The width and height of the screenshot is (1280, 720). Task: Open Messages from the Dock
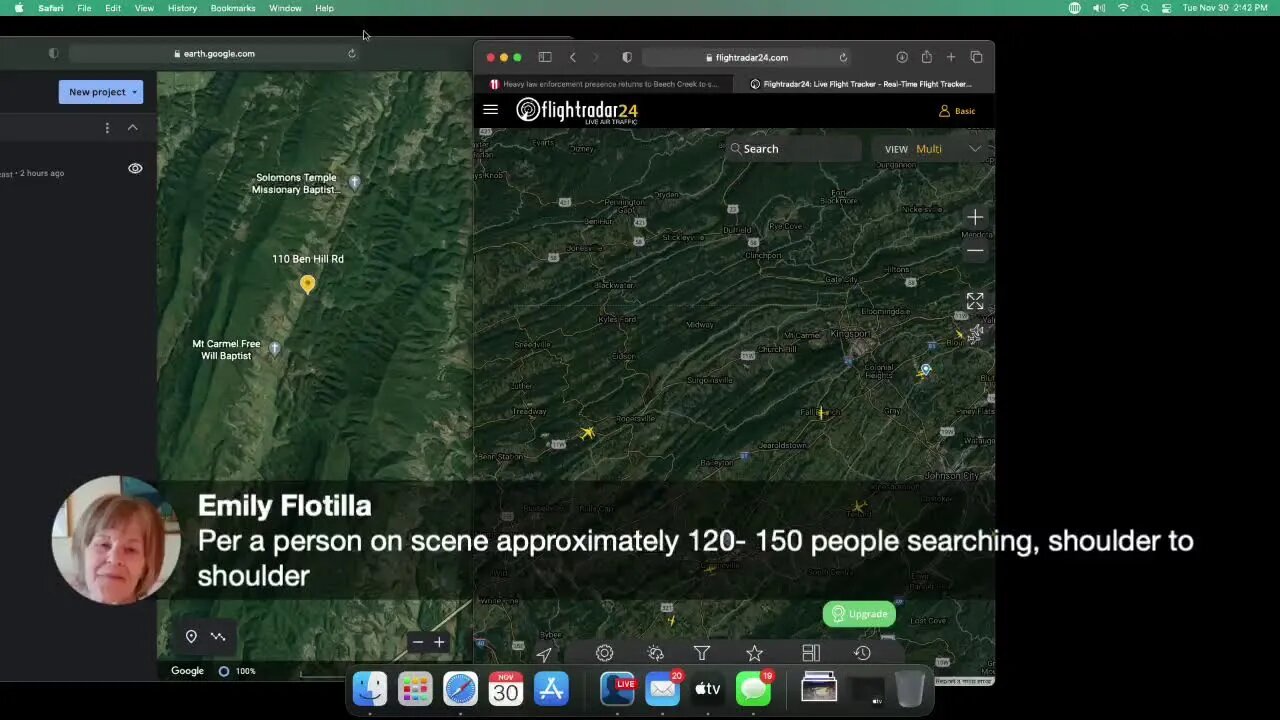coord(753,689)
